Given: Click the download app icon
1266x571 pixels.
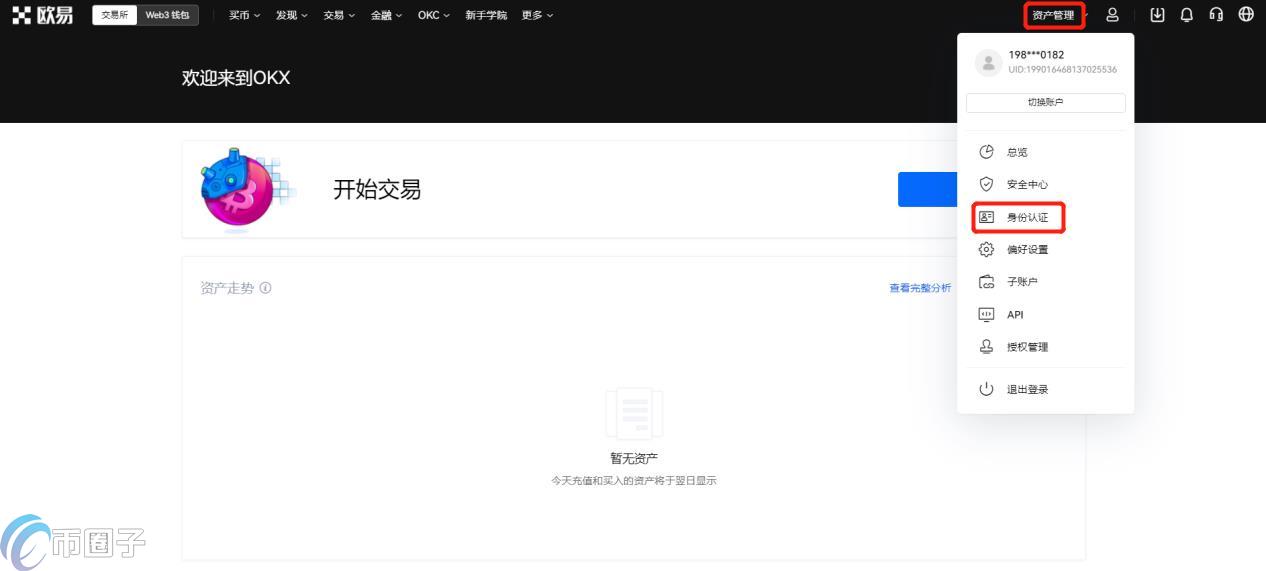Looking at the screenshot, I should pyautogui.click(x=1158, y=15).
